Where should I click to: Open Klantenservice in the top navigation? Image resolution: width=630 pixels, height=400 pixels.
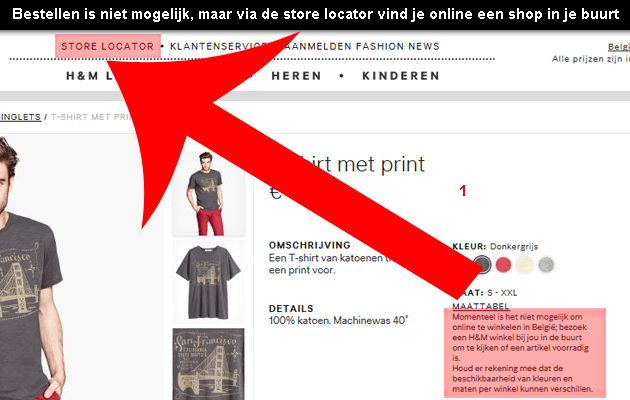219,47
